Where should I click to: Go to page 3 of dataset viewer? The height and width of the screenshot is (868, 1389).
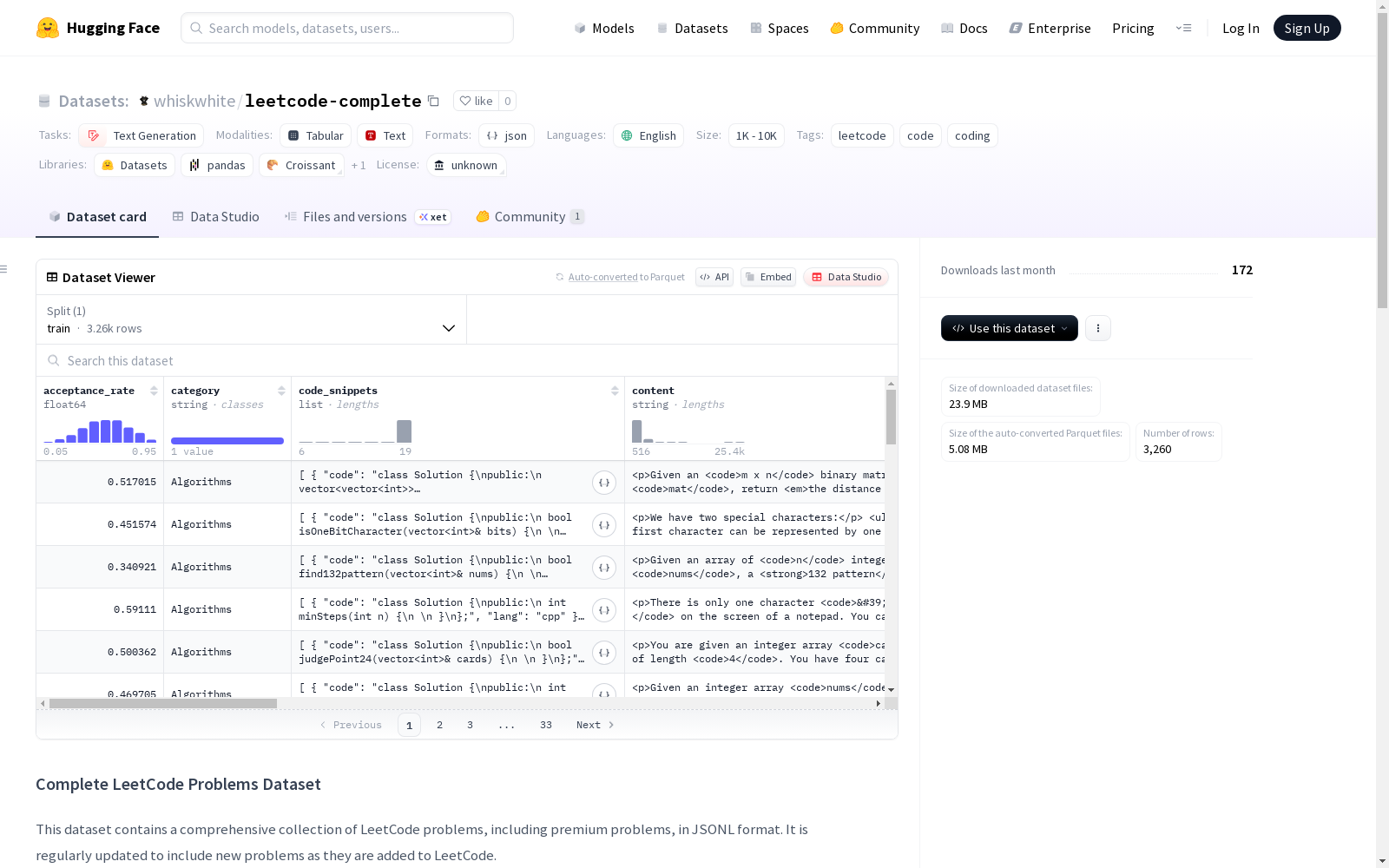click(x=470, y=725)
